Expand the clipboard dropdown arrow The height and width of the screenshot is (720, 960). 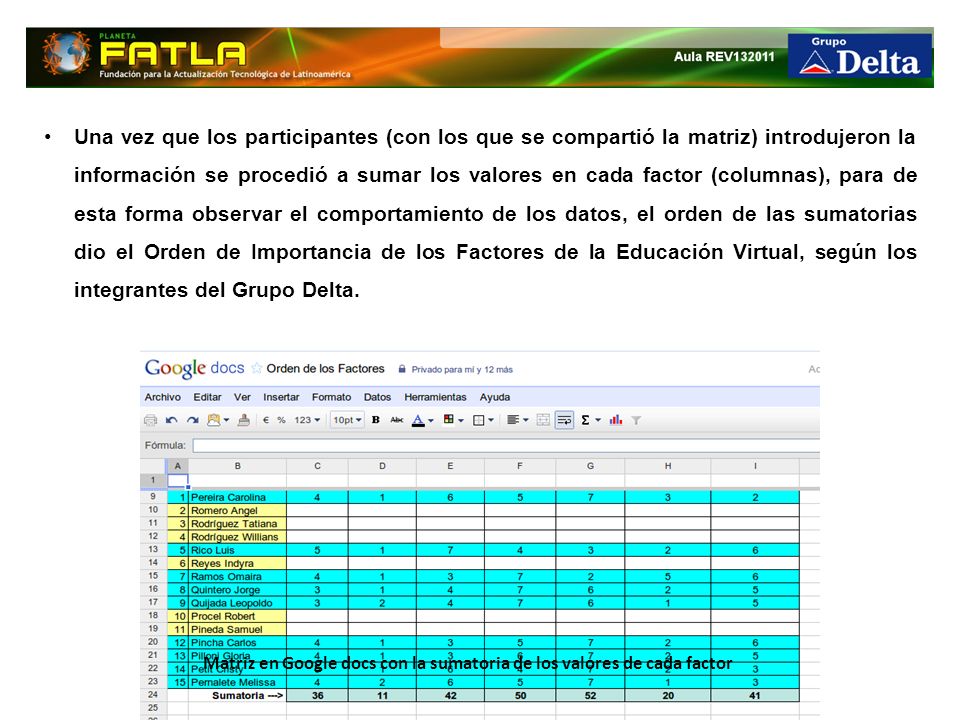(227, 420)
